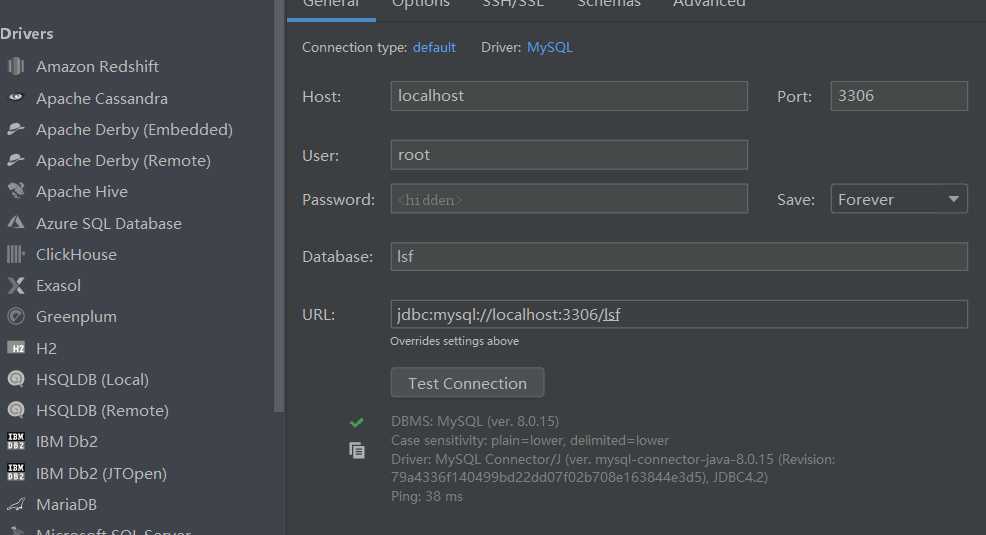Image resolution: width=986 pixels, height=535 pixels.
Task: Click the Greenplum circle icon
Action: coord(16,316)
